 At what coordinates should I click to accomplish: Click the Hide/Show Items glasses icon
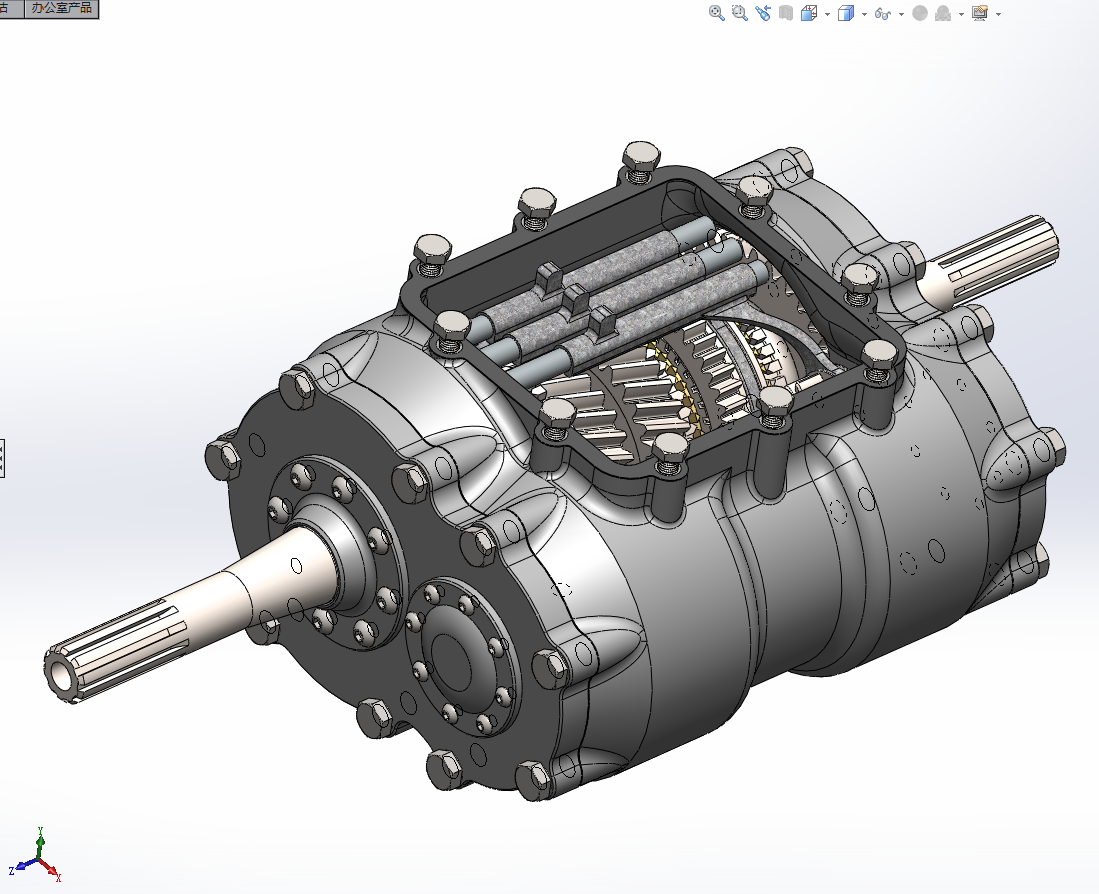point(882,13)
